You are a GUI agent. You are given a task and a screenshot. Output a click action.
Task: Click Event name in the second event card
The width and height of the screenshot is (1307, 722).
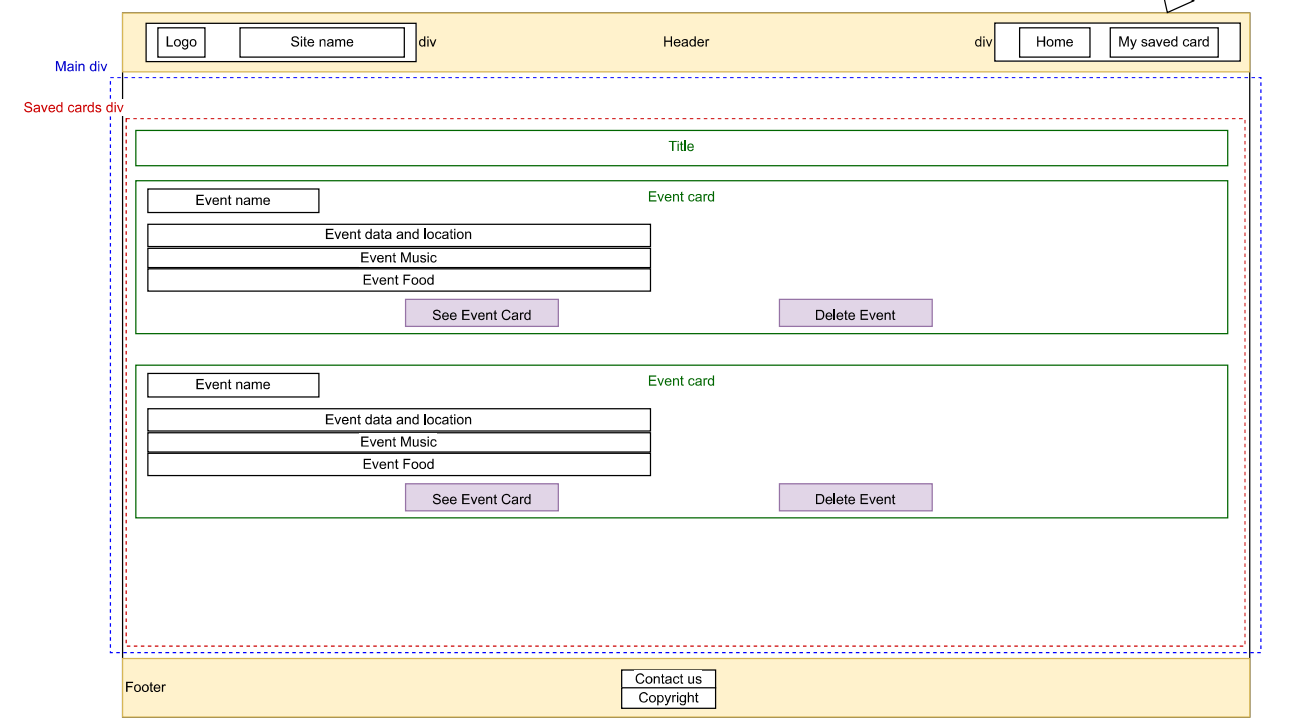tap(233, 385)
